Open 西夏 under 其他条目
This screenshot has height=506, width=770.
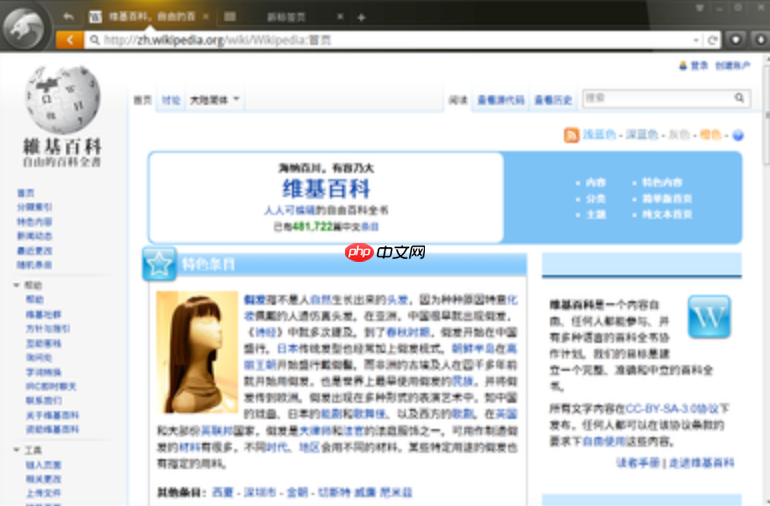click(222, 492)
